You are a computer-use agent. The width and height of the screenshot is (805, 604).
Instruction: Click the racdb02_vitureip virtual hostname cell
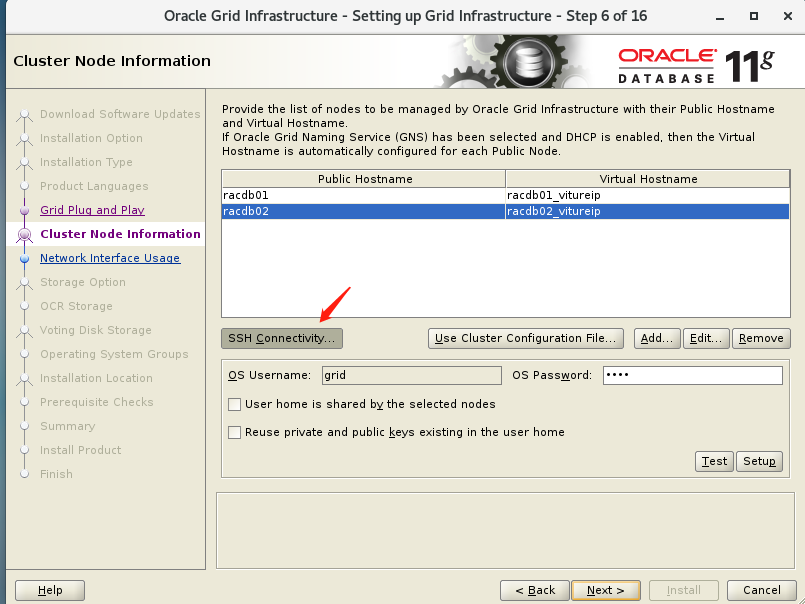point(647,211)
